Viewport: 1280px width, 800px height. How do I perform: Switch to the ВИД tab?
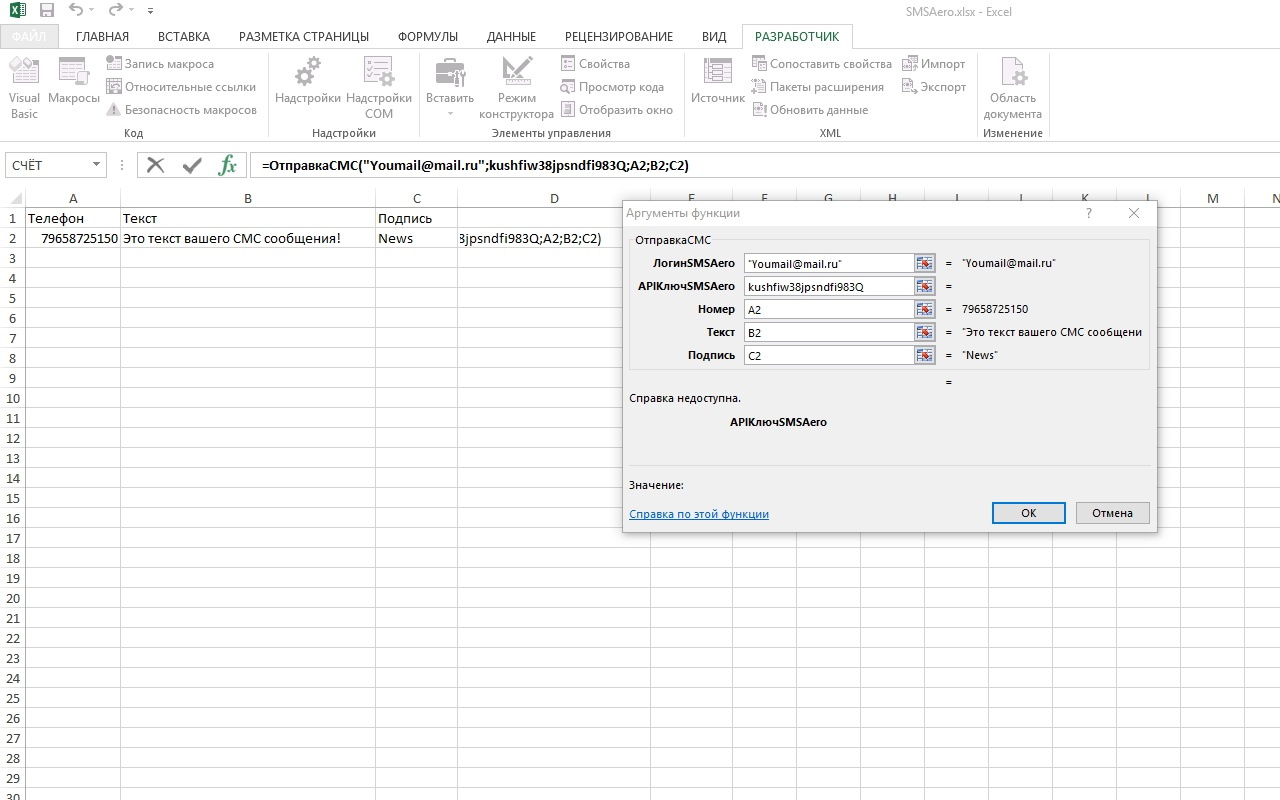(714, 37)
